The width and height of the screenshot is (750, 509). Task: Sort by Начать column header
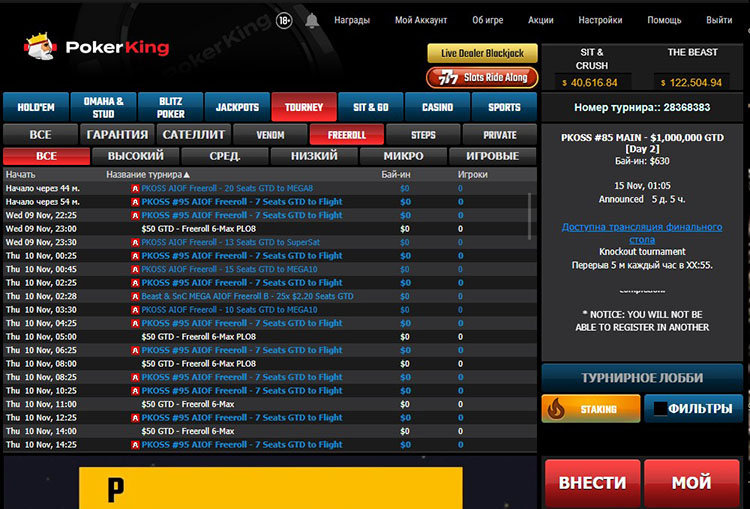click(x=21, y=175)
